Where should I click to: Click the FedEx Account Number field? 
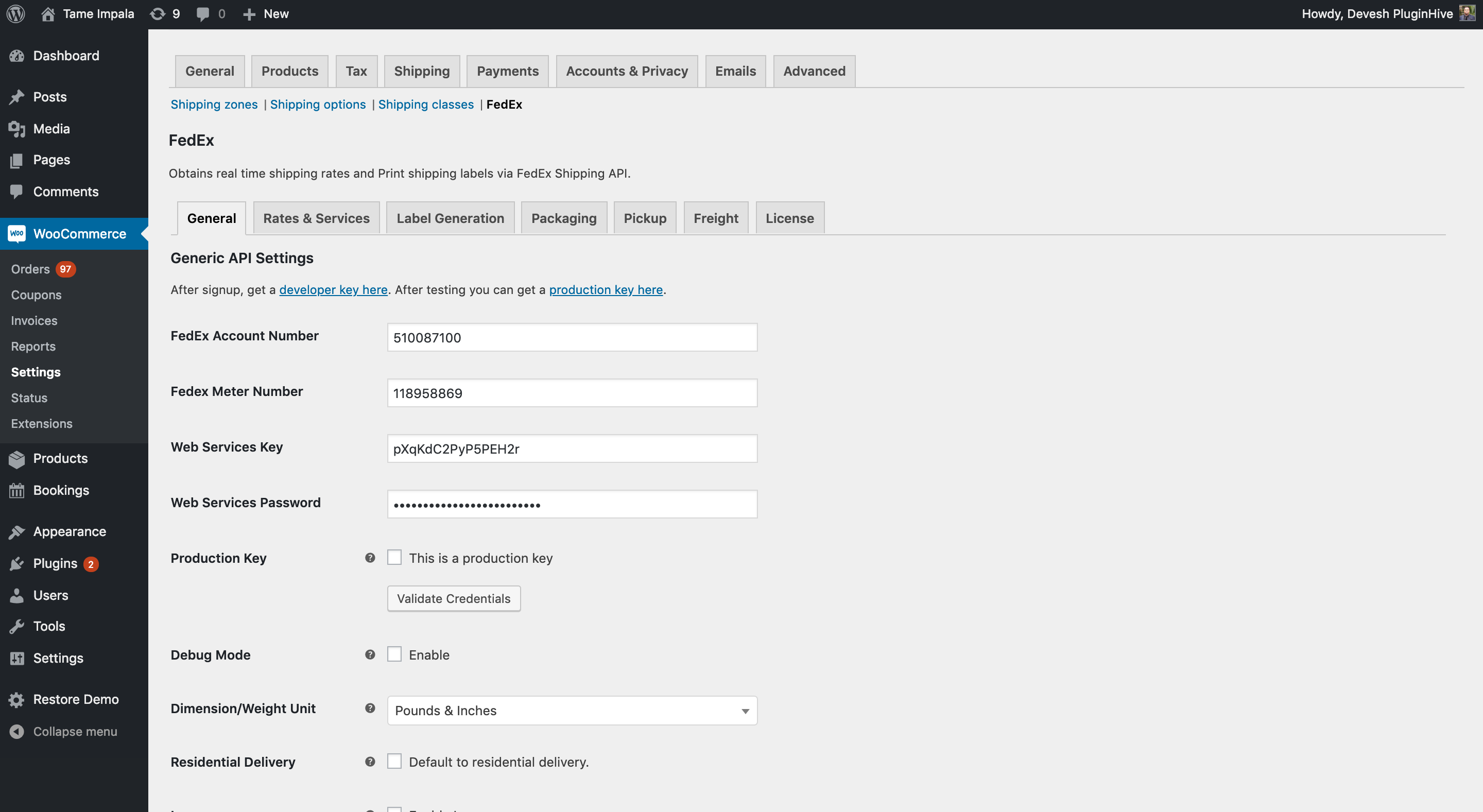[x=572, y=337]
